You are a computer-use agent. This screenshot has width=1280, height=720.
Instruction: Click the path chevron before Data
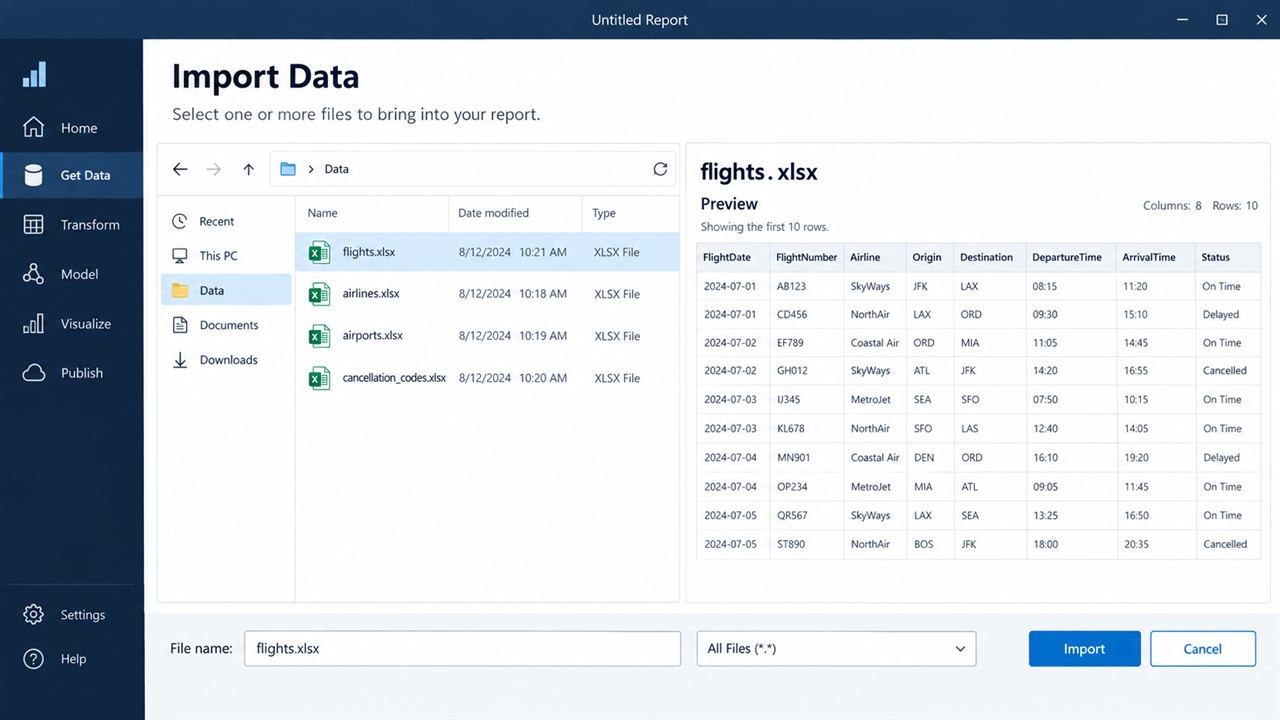[x=312, y=169]
